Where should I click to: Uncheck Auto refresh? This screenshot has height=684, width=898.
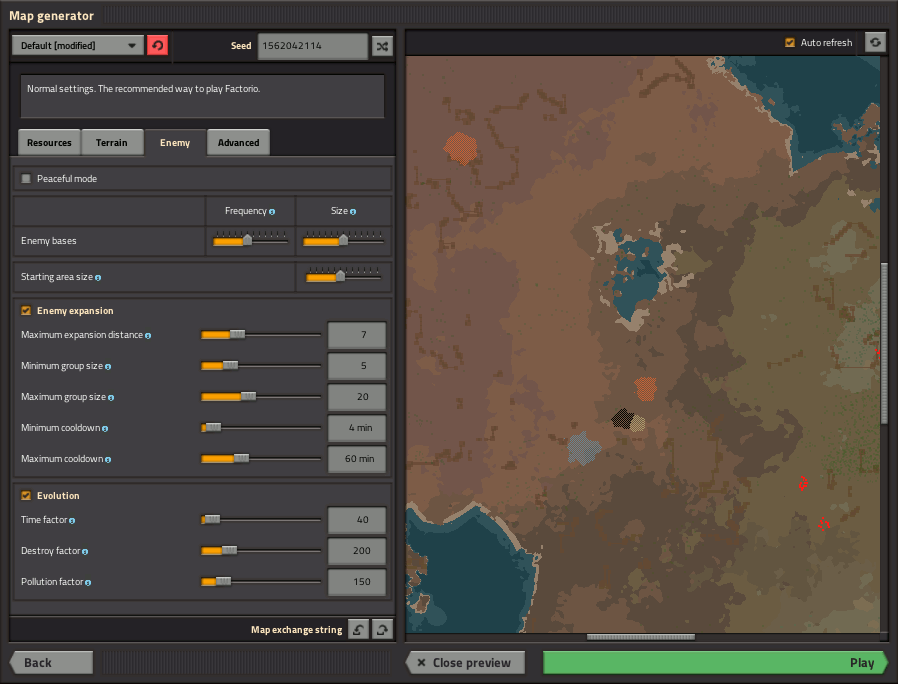click(790, 42)
